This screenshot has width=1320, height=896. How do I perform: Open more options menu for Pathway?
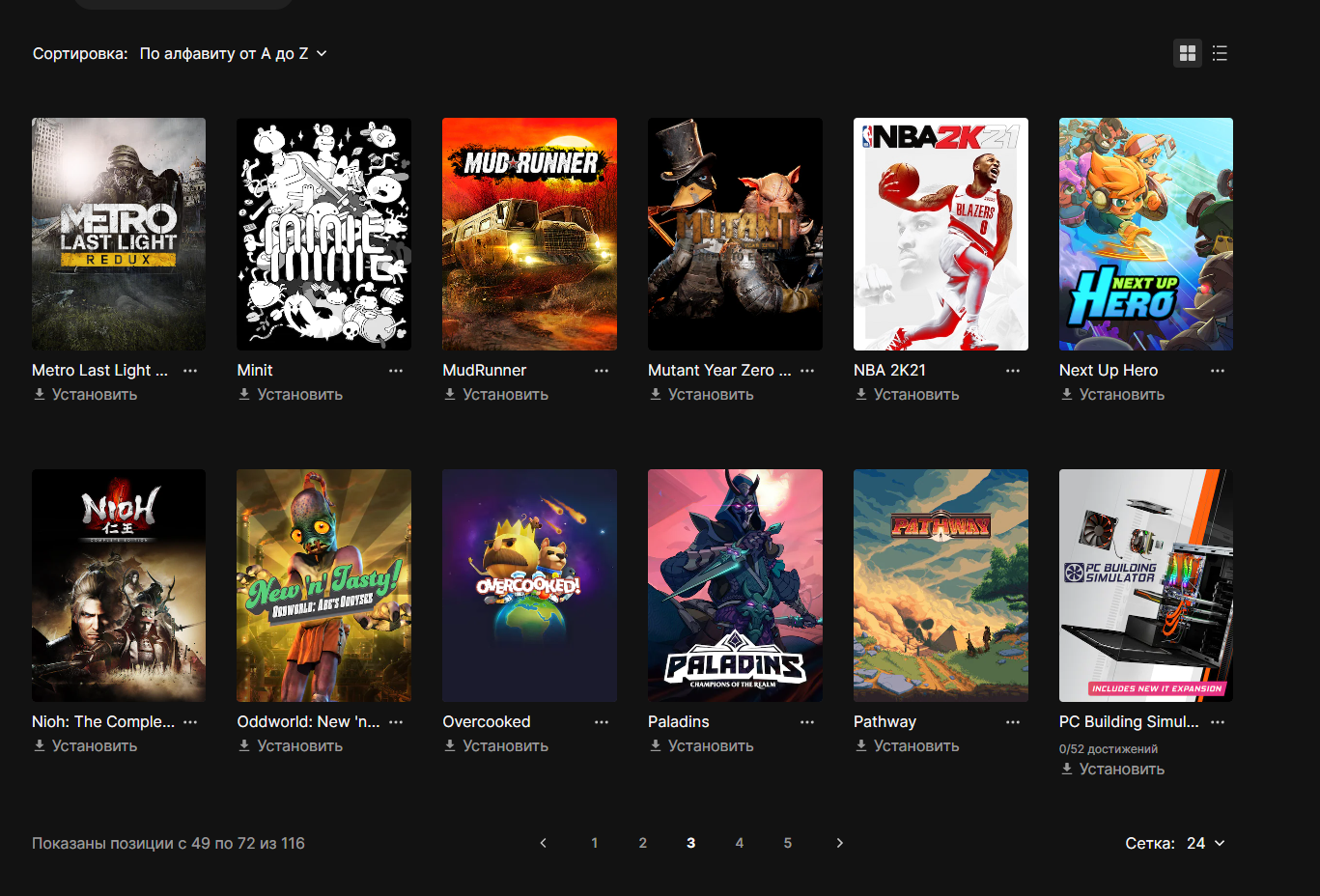pos(1013,722)
